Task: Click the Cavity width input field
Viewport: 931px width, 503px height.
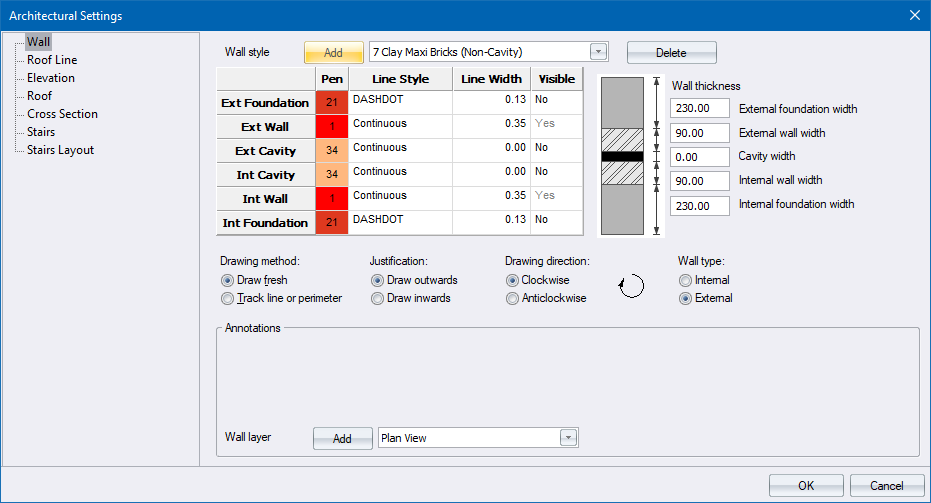Action: tap(699, 157)
